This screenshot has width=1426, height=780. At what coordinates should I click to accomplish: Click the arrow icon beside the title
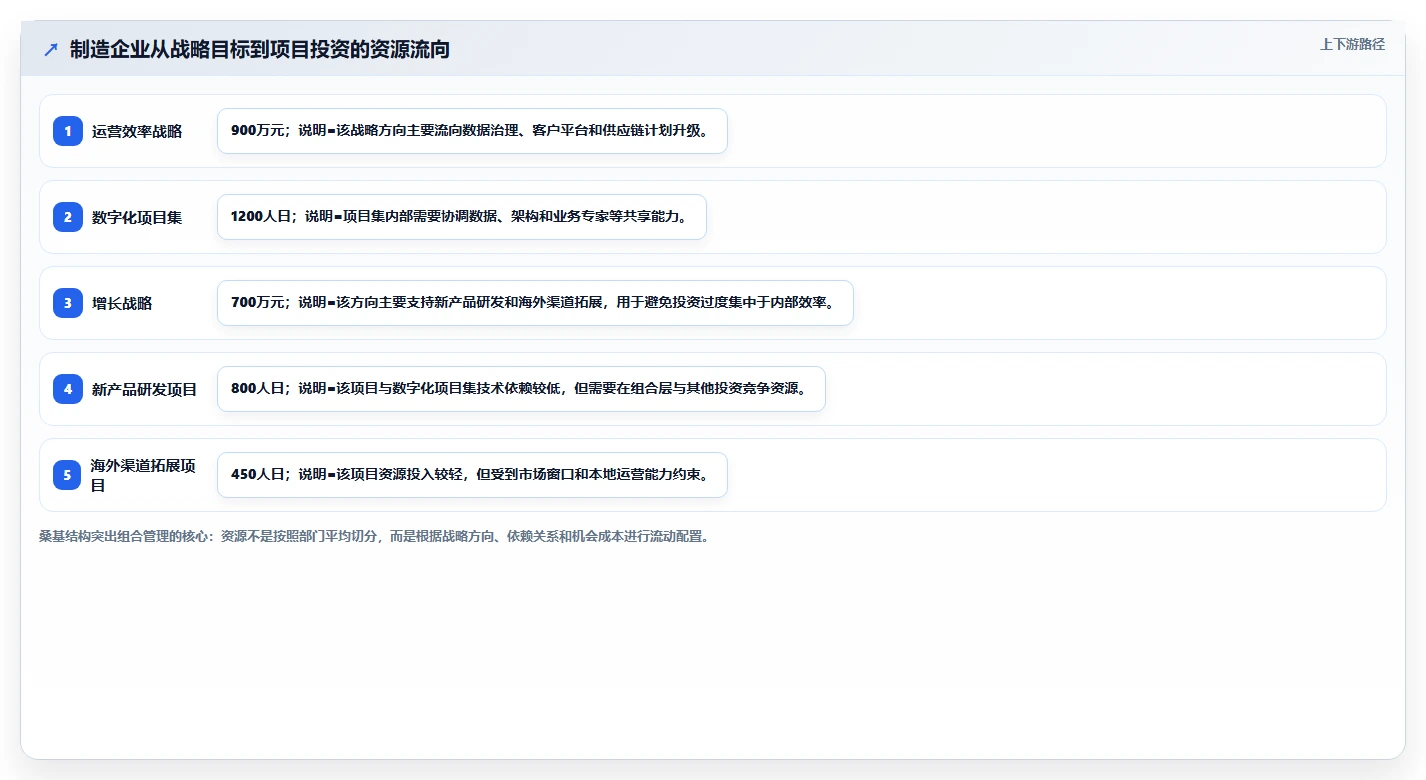(51, 49)
